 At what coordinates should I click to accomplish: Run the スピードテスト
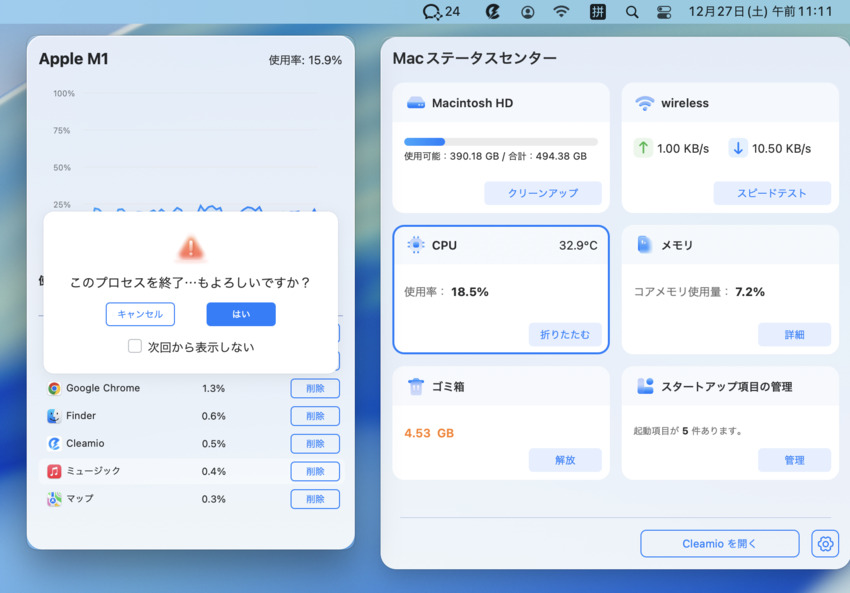click(x=772, y=194)
